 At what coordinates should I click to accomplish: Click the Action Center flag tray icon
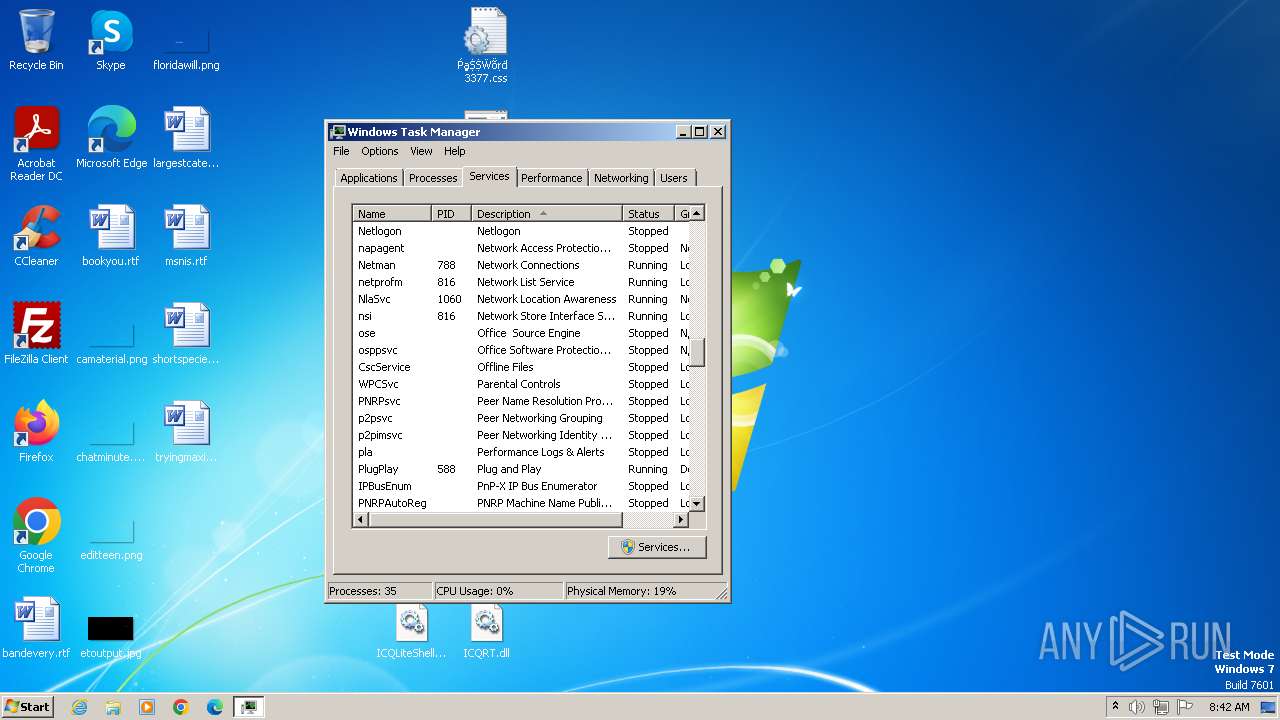point(1186,707)
